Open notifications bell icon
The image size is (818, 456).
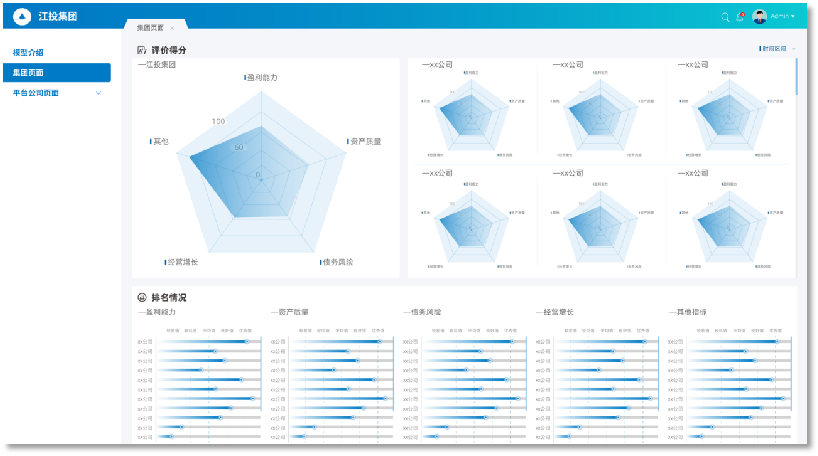click(740, 17)
